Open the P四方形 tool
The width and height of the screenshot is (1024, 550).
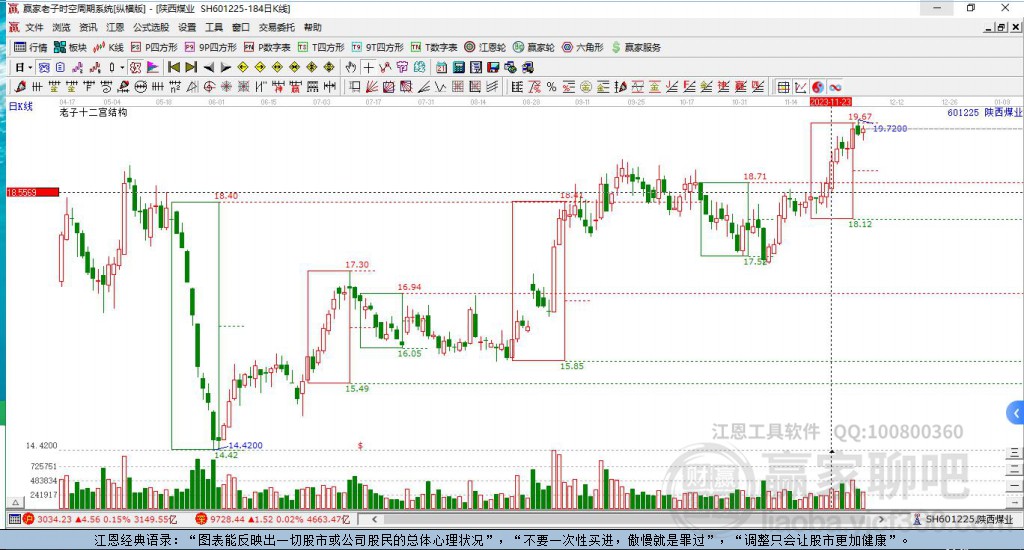tap(154, 47)
